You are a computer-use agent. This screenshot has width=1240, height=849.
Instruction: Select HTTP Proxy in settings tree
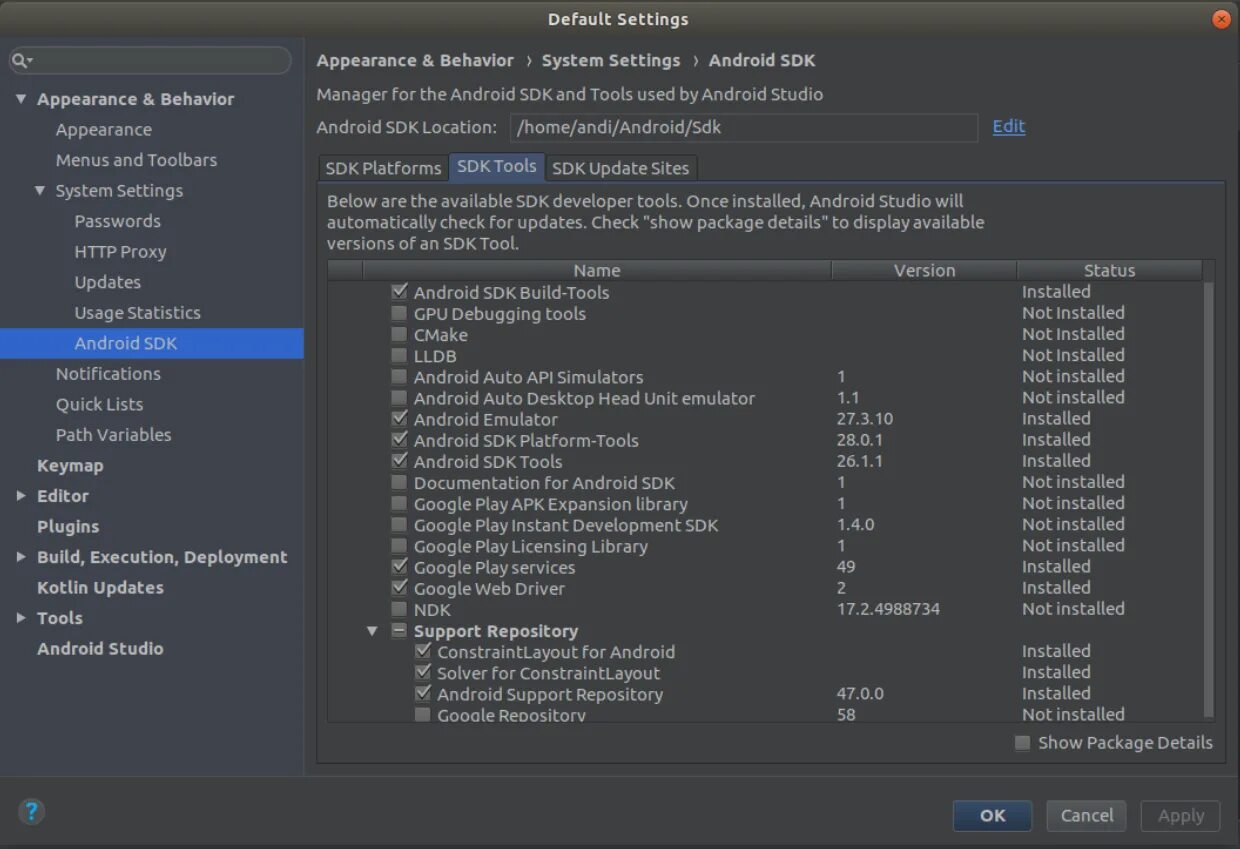point(120,252)
